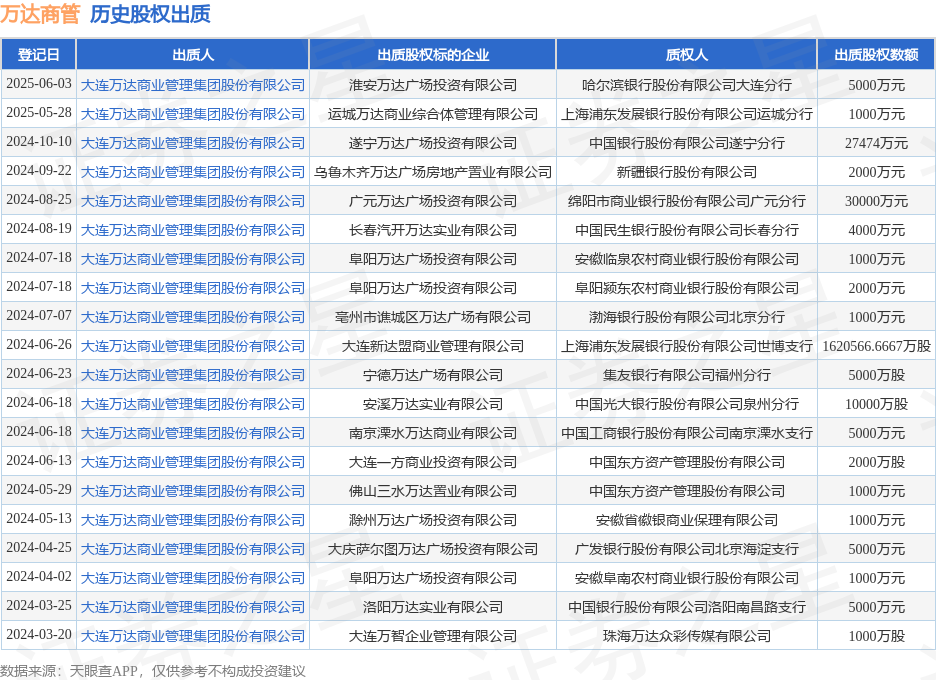Open the pledgor link in the 2025-06-03 row
This screenshot has height=680, width=936.
click(x=193, y=85)
